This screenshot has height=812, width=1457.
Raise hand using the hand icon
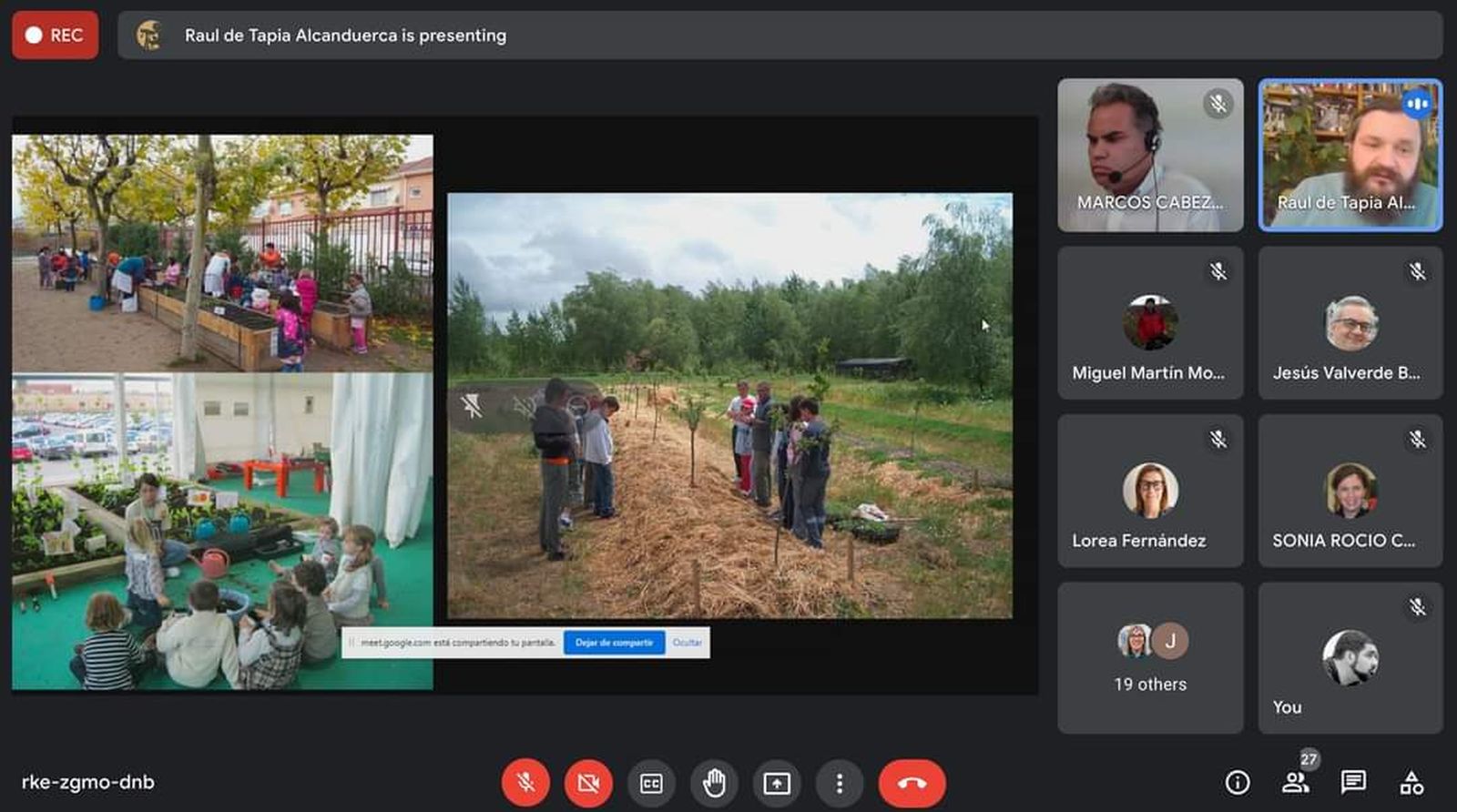[714, 783]
